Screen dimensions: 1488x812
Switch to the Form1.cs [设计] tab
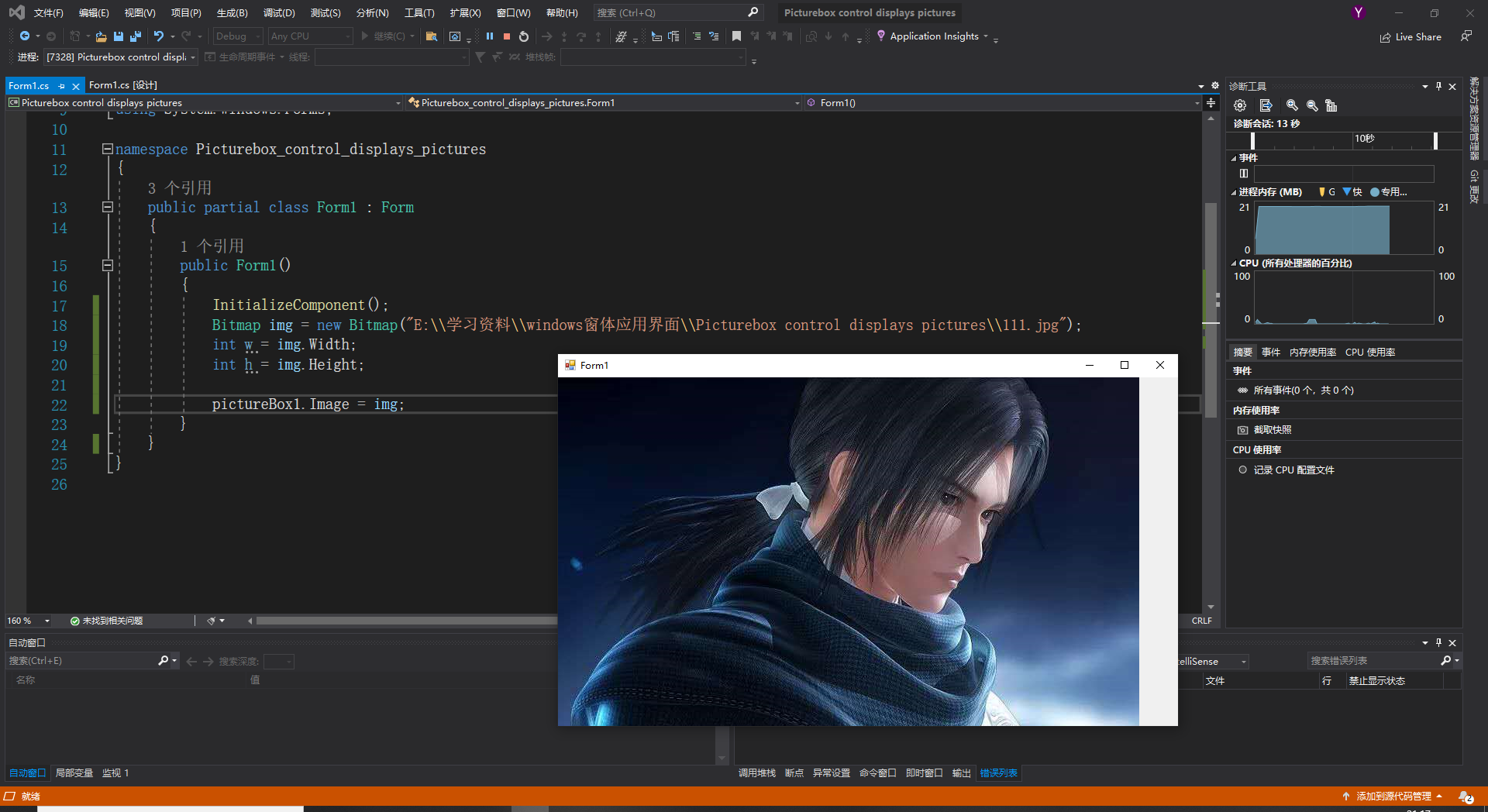tap(122, 85)
